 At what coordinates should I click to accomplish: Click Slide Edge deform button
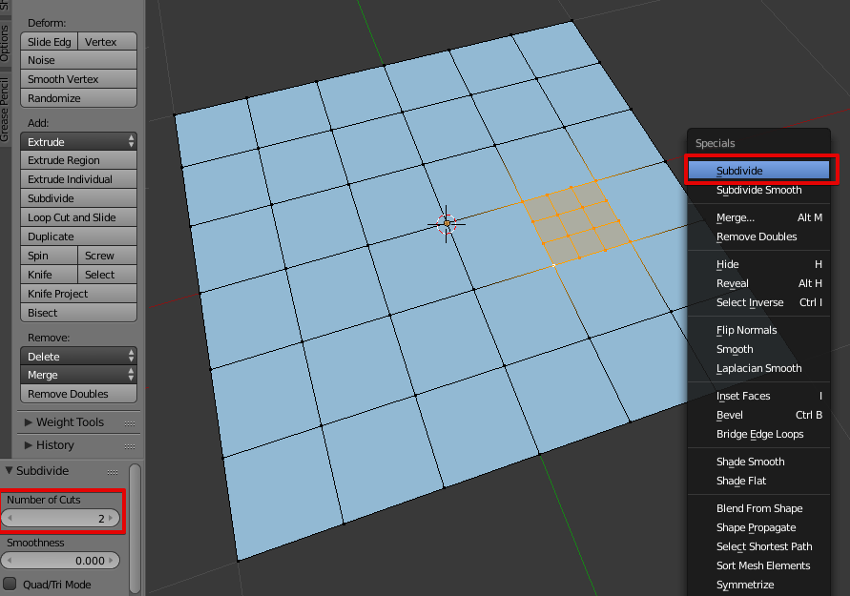pos(49,42)
